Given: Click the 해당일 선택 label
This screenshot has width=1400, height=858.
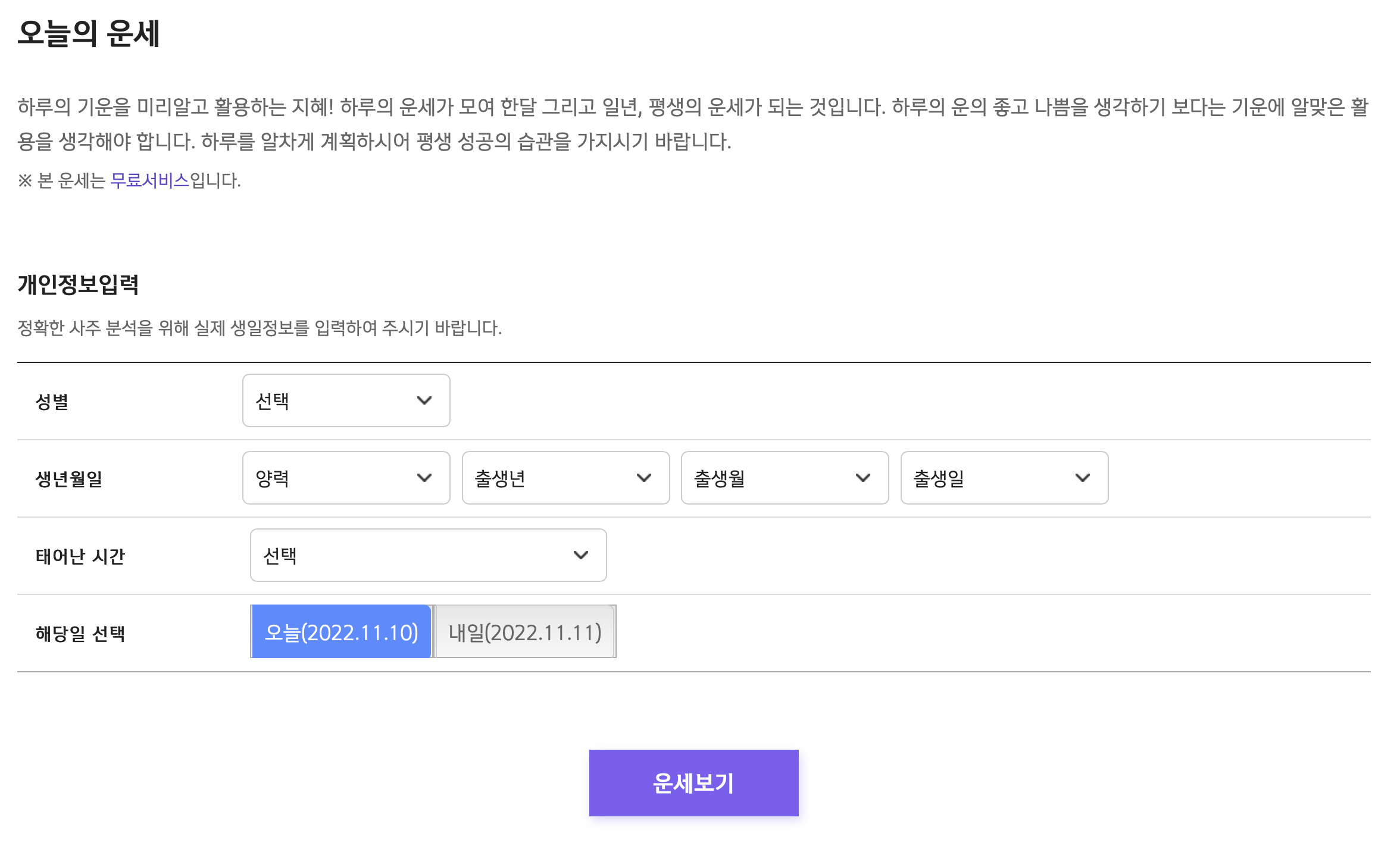Looking at the screenshot, I should (x=80, y=634).
